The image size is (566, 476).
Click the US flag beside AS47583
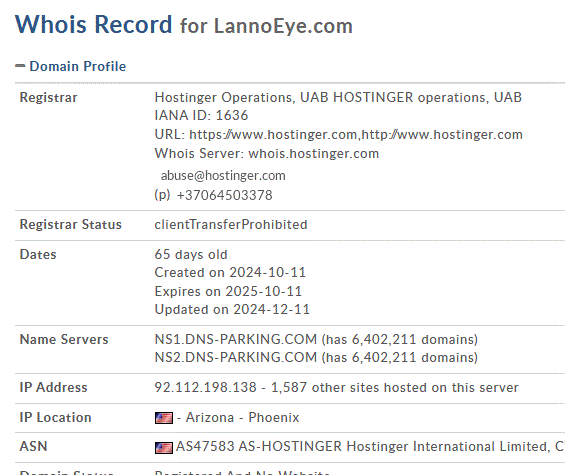[x=164, y=448]
